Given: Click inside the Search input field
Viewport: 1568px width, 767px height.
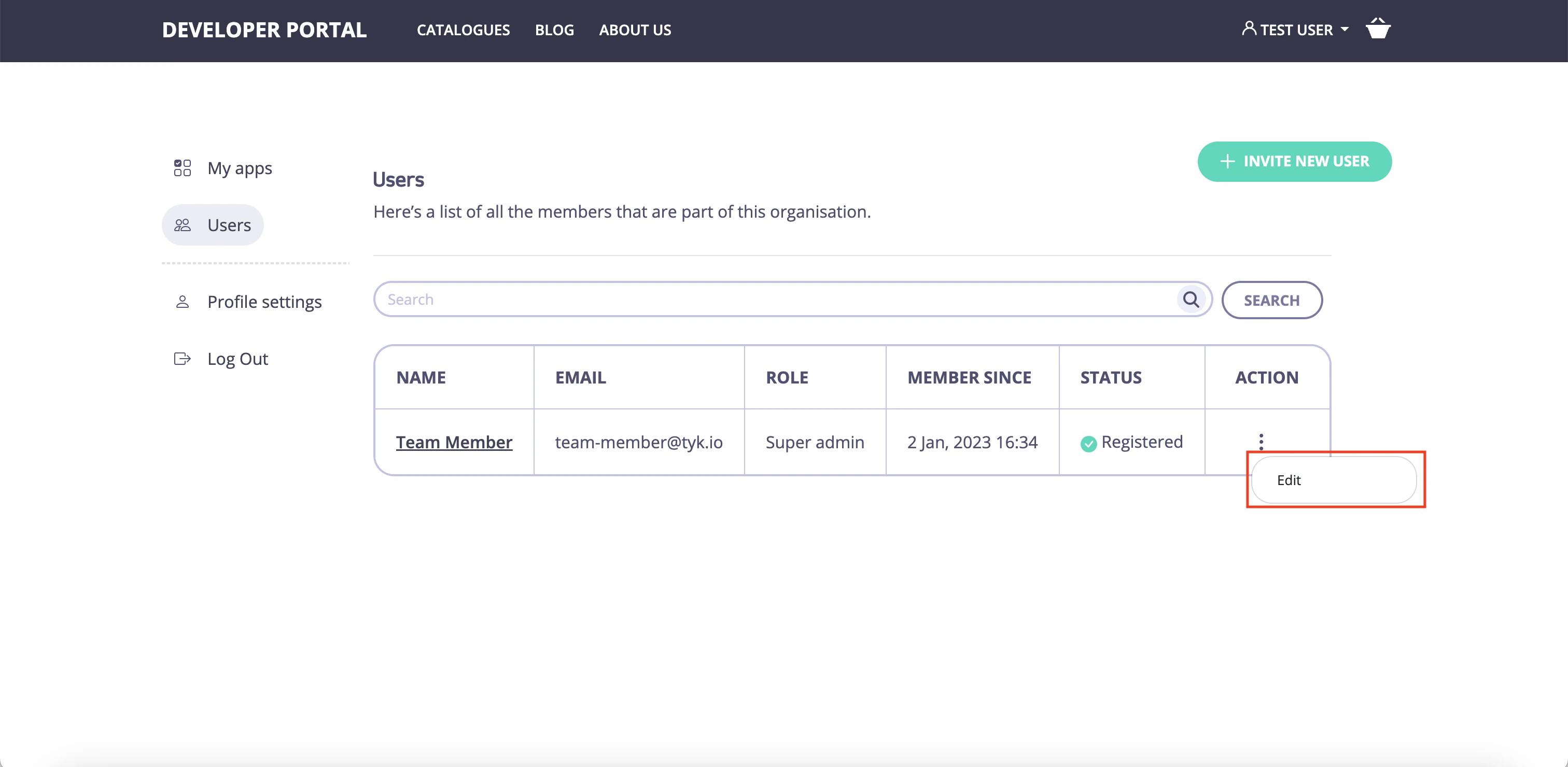Looking at the screenshot, I should (731, 299).
